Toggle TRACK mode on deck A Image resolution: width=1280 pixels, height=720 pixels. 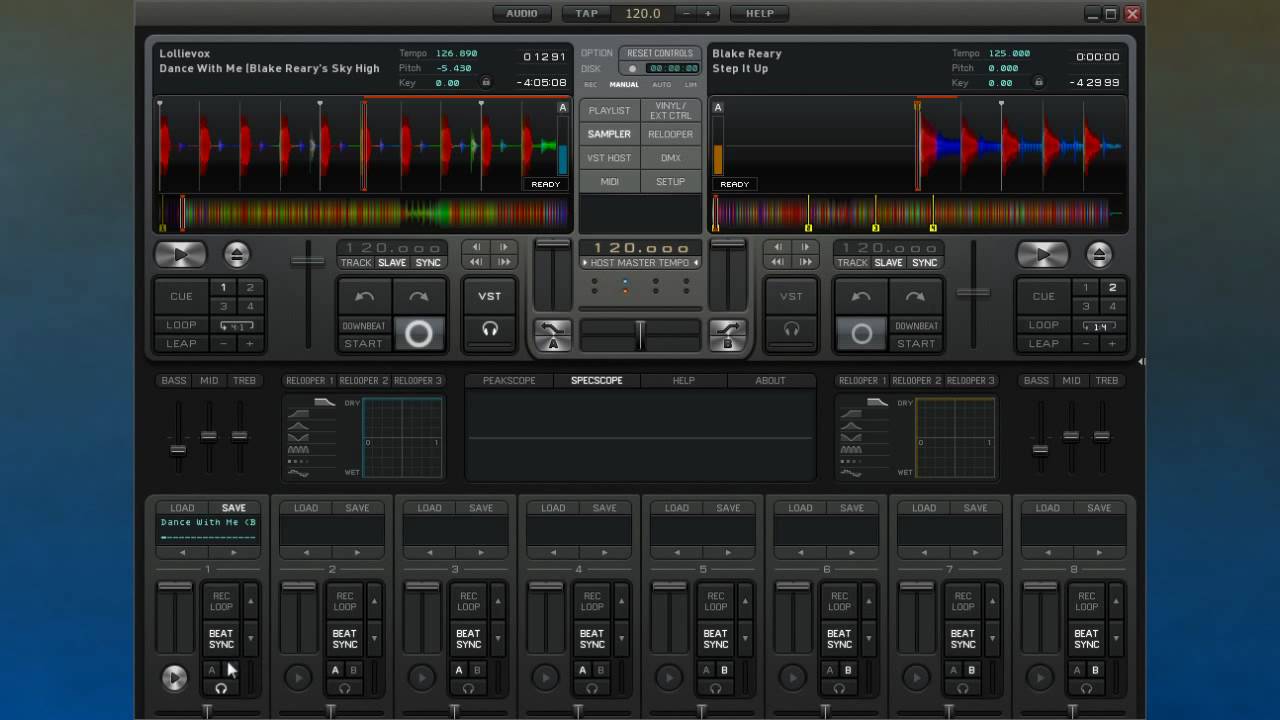pos(356,263)
